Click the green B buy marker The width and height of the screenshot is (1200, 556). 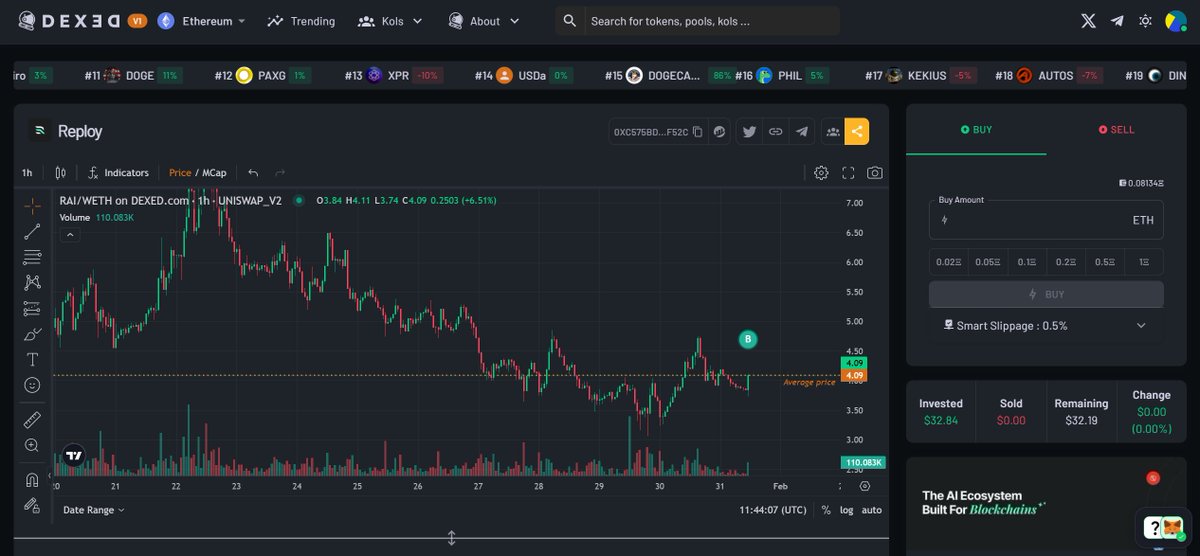(x=747, y=339)
